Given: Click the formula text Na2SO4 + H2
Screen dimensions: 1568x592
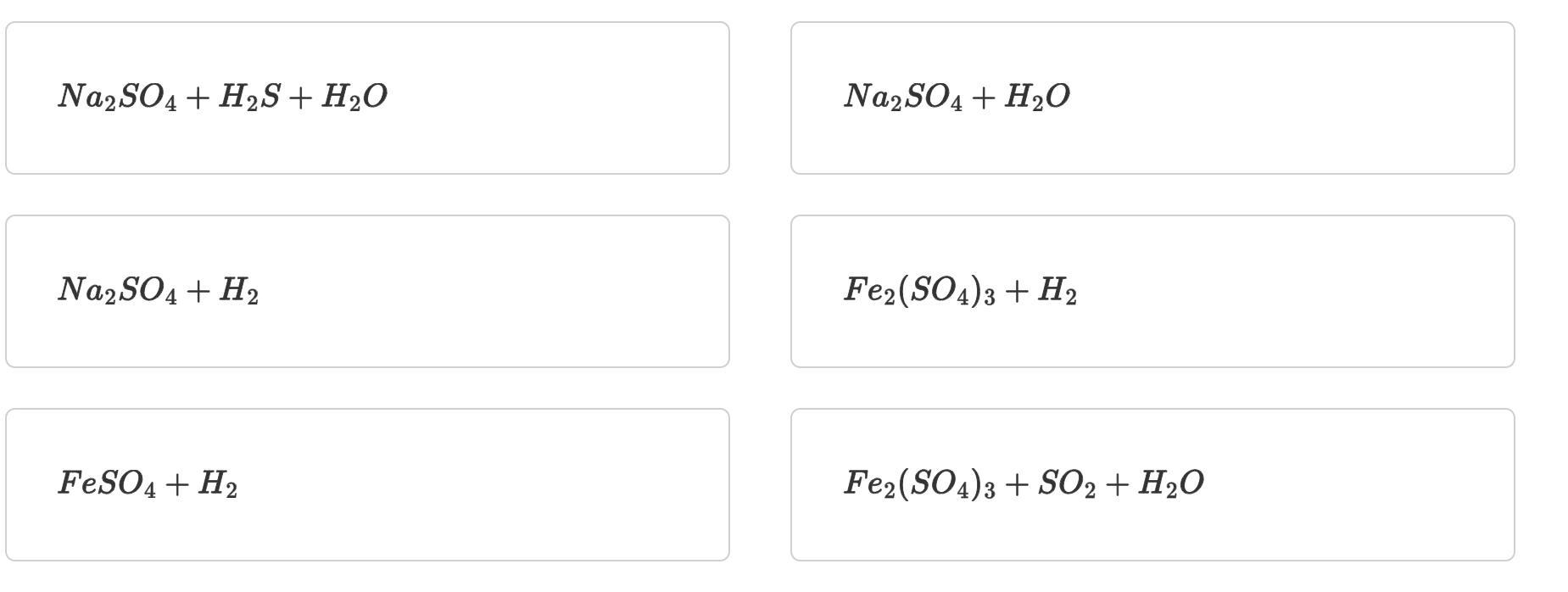Looking at the screenshot, I should (159, 290).
